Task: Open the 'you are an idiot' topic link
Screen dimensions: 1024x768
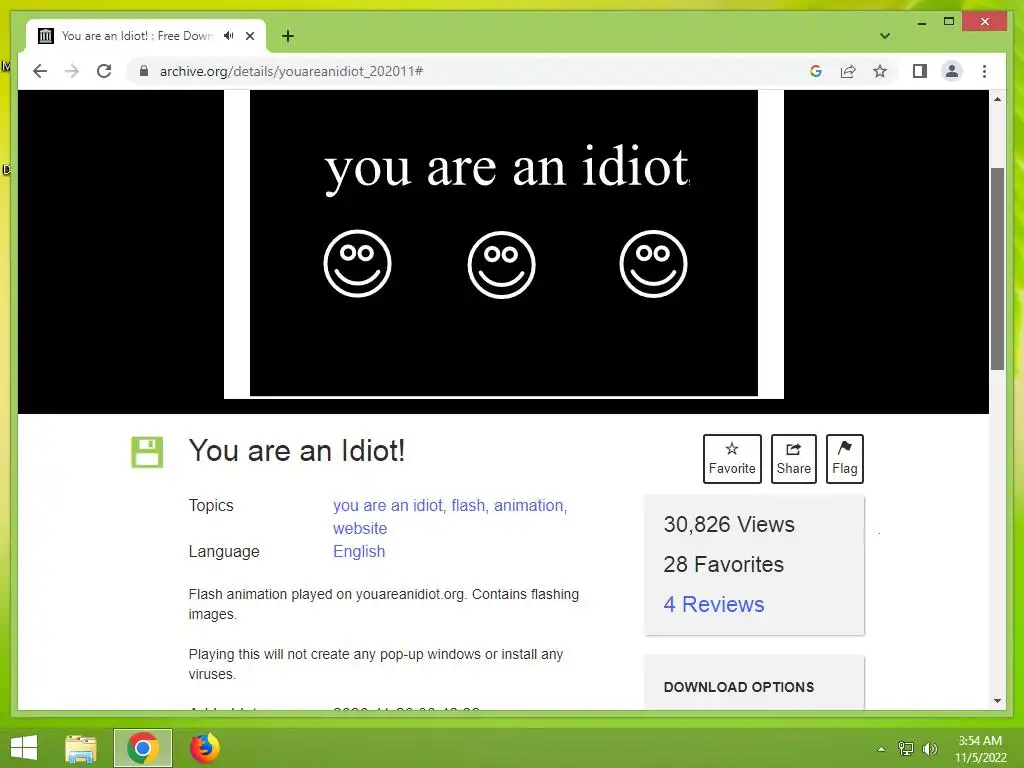Action: (388, 505)
